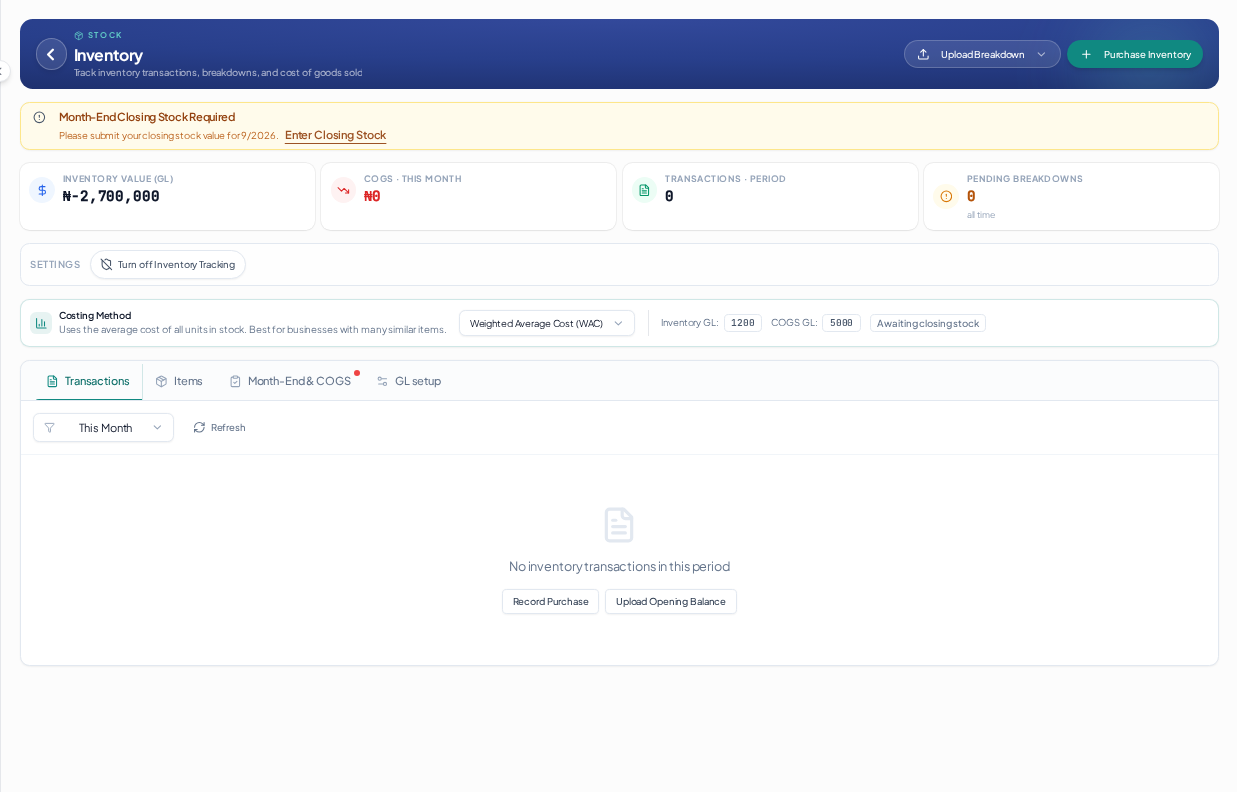Click the bar chart Costing Method icon
The height and width of the screenshot is (792, 1237).
pyautogui.click(x=41, y=323)
